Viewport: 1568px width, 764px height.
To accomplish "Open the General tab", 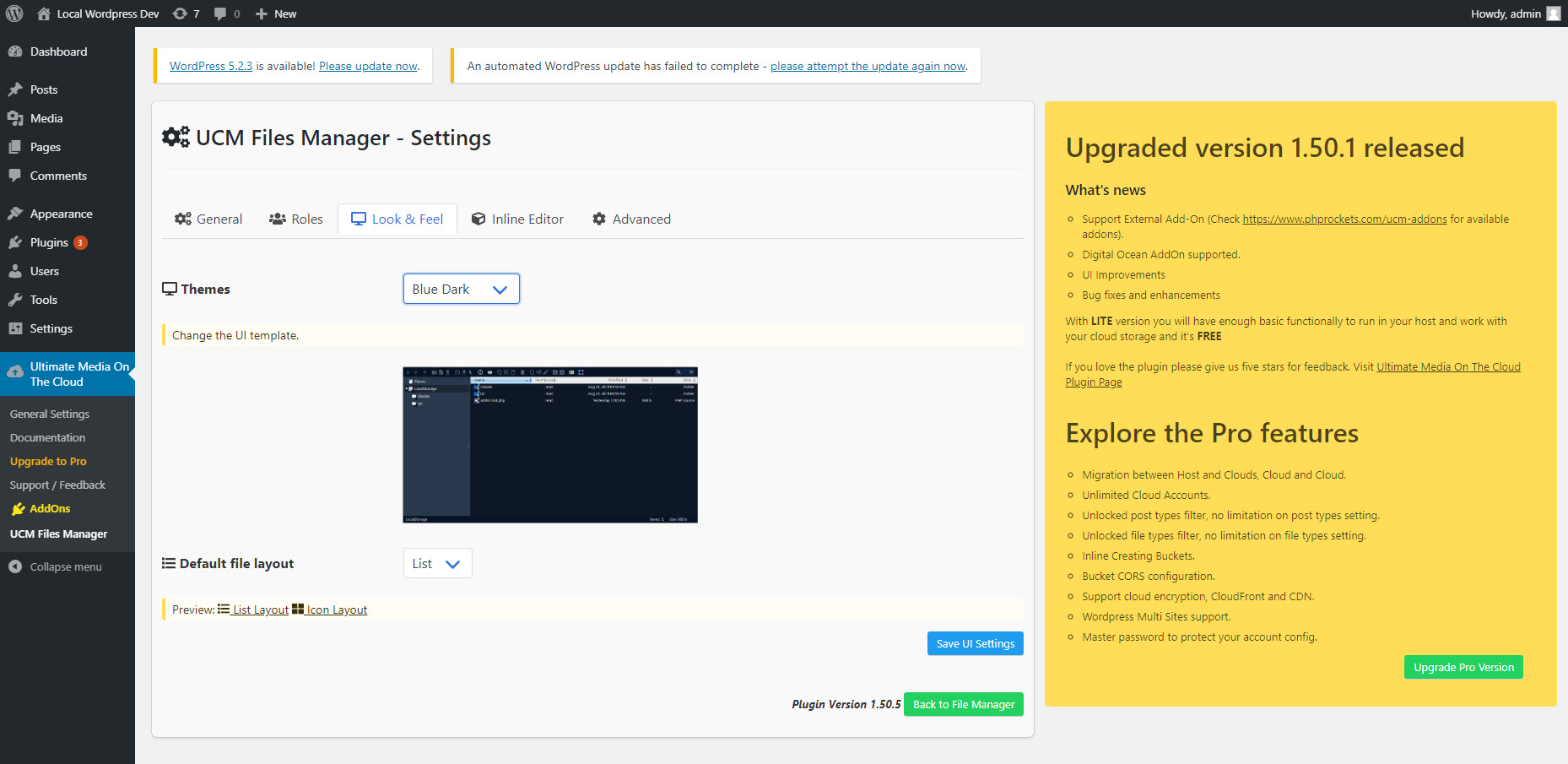I will [208, 219].
